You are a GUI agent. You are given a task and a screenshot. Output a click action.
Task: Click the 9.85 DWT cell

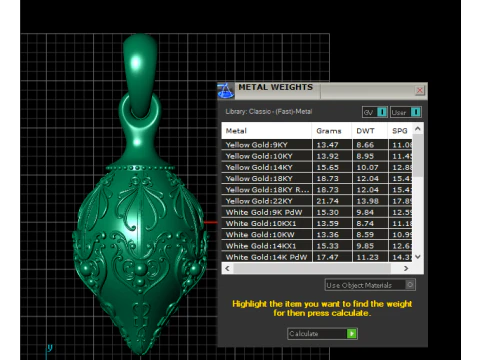pyautogui.click(x=370, y=246)
